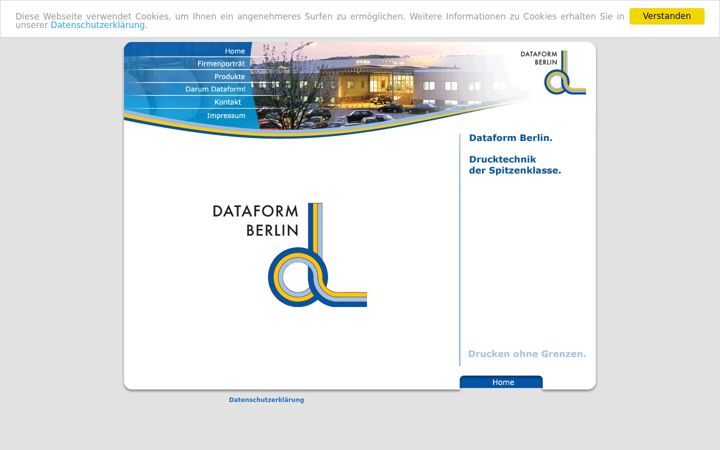This screenshot has width=720, height=450.
Task: Open the footer Datenschutzerklärung link
Action: coord(266,399)
